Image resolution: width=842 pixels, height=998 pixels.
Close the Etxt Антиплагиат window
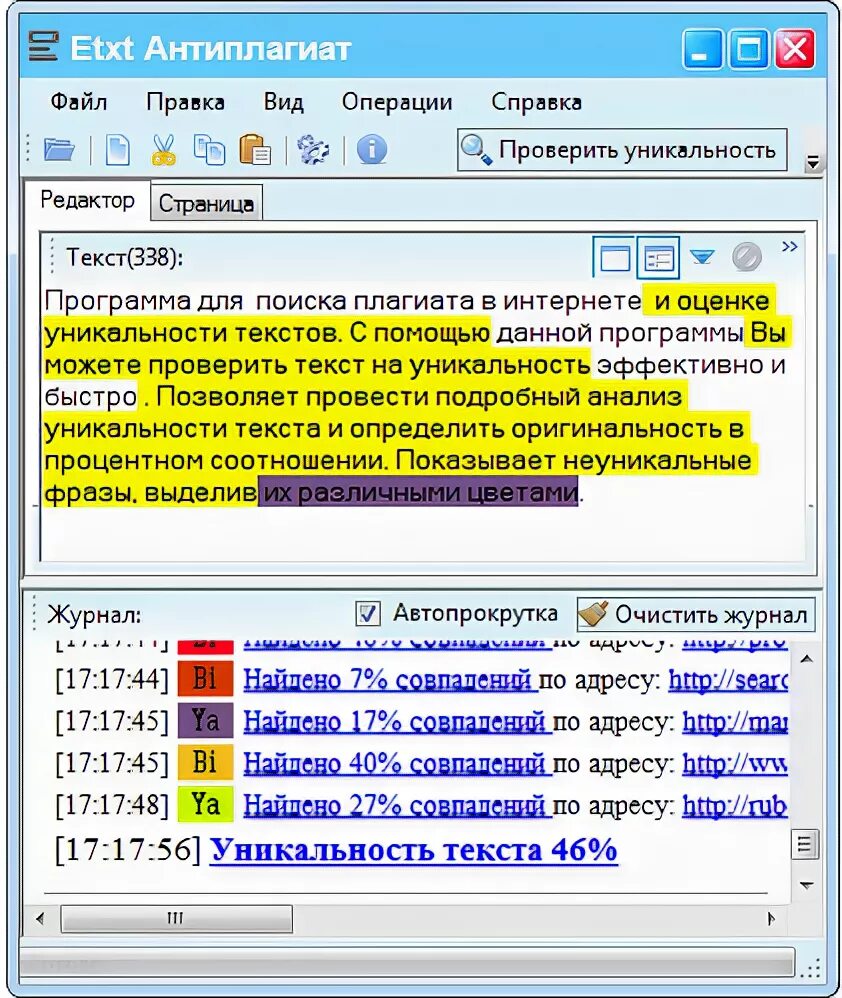pos(795,48)
